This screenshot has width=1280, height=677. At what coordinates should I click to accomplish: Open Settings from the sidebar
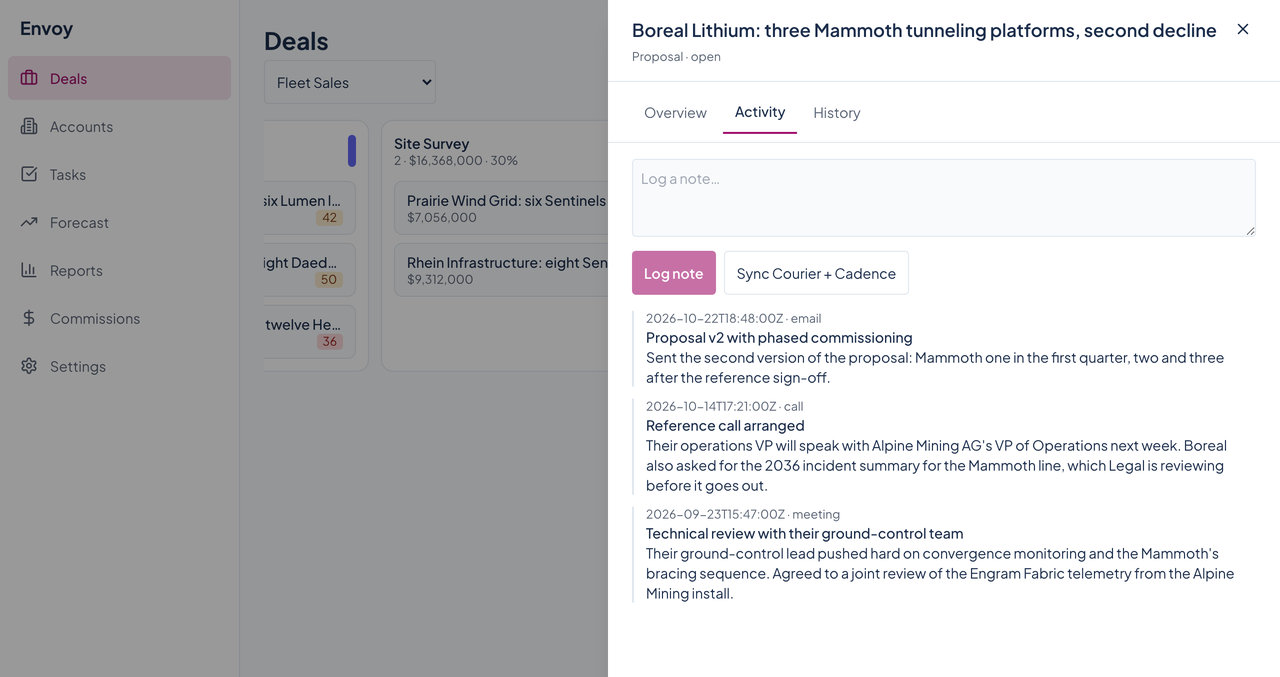(119, 366)
